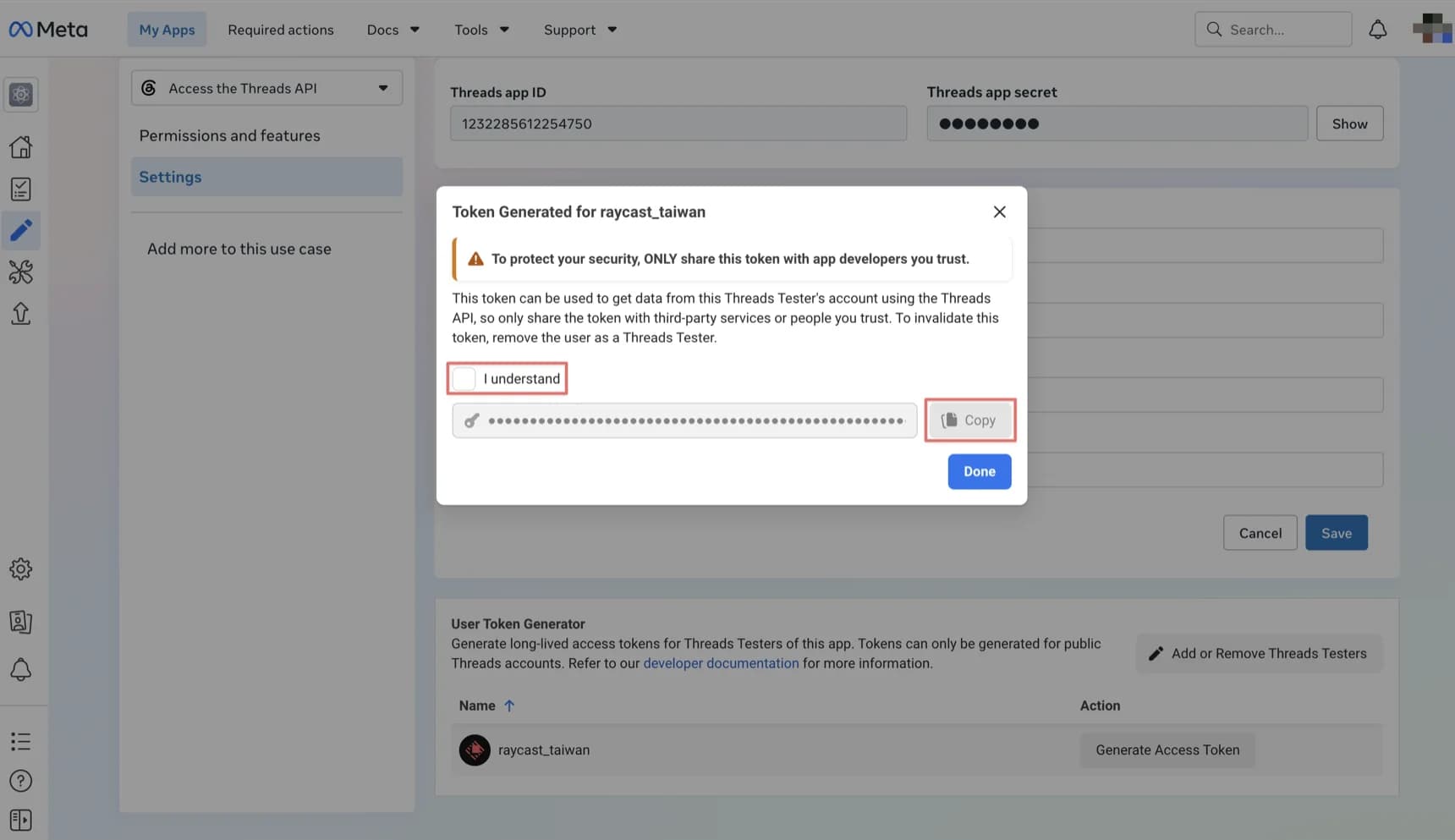Click the raycast_taiwan tester name
Viewport: 1455px width, 840px height.
click(544, 750)
